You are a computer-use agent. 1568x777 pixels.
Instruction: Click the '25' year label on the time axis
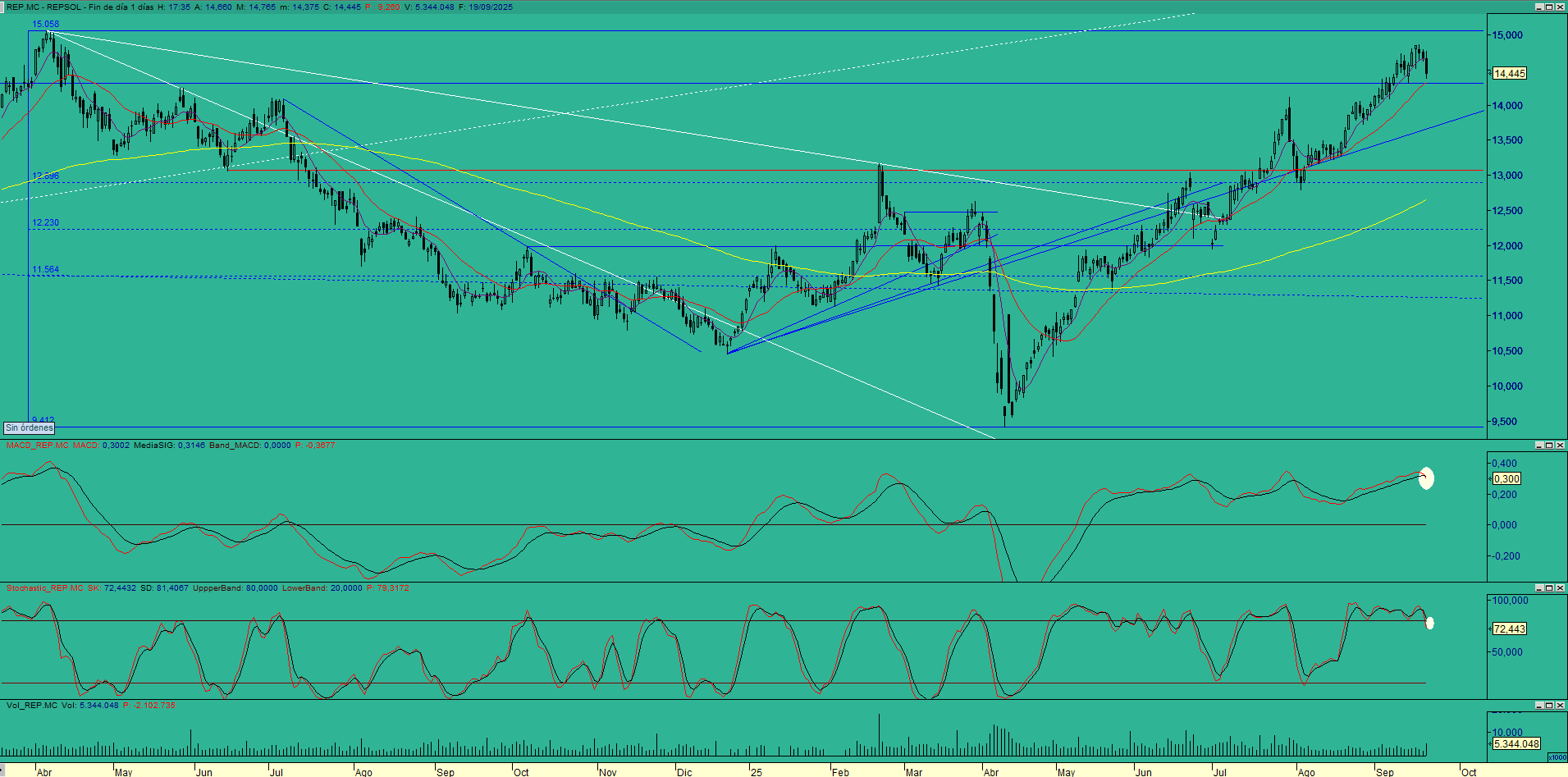[x=757, y=772]
